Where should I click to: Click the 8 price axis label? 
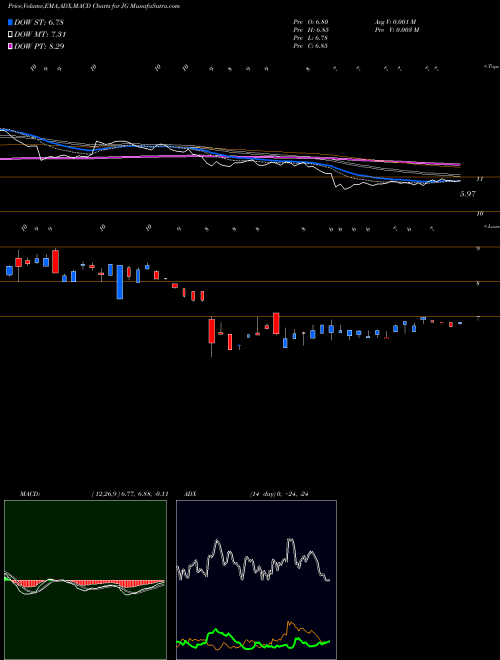click(478, 284)
